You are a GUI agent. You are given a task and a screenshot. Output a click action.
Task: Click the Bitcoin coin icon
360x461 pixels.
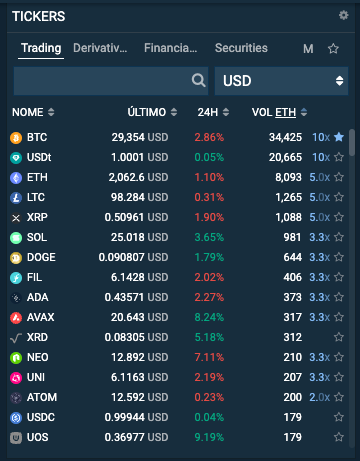click(x=16, y=137)
